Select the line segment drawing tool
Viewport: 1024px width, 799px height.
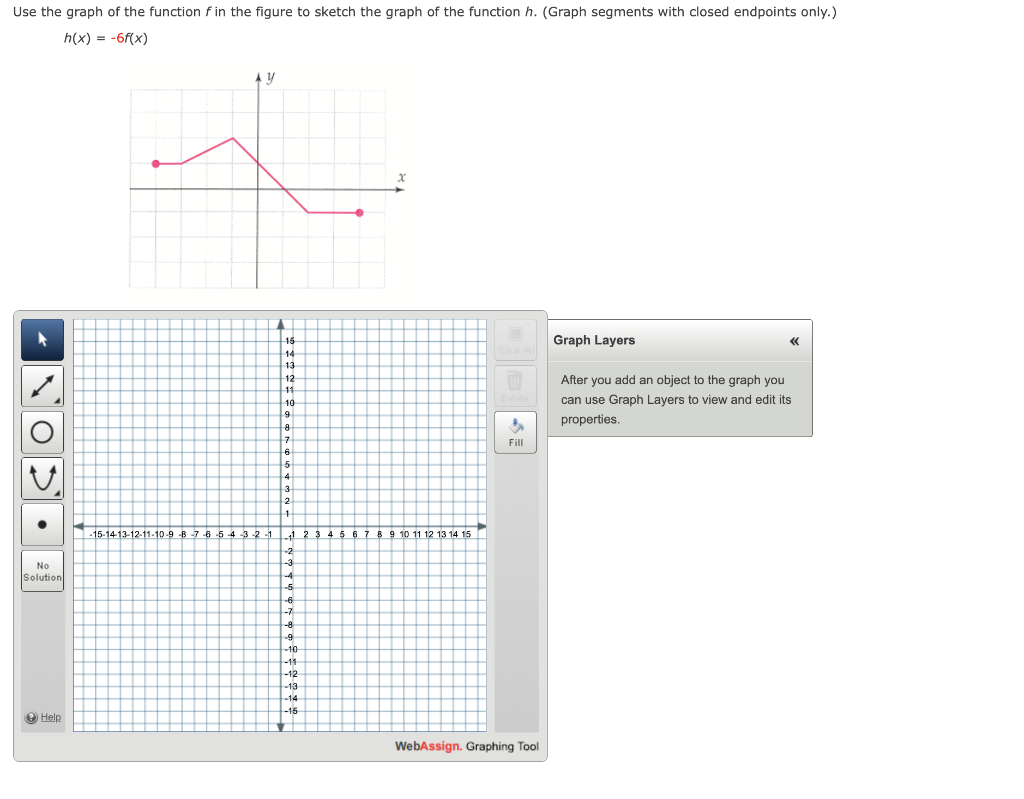click(x=42, y=385)
